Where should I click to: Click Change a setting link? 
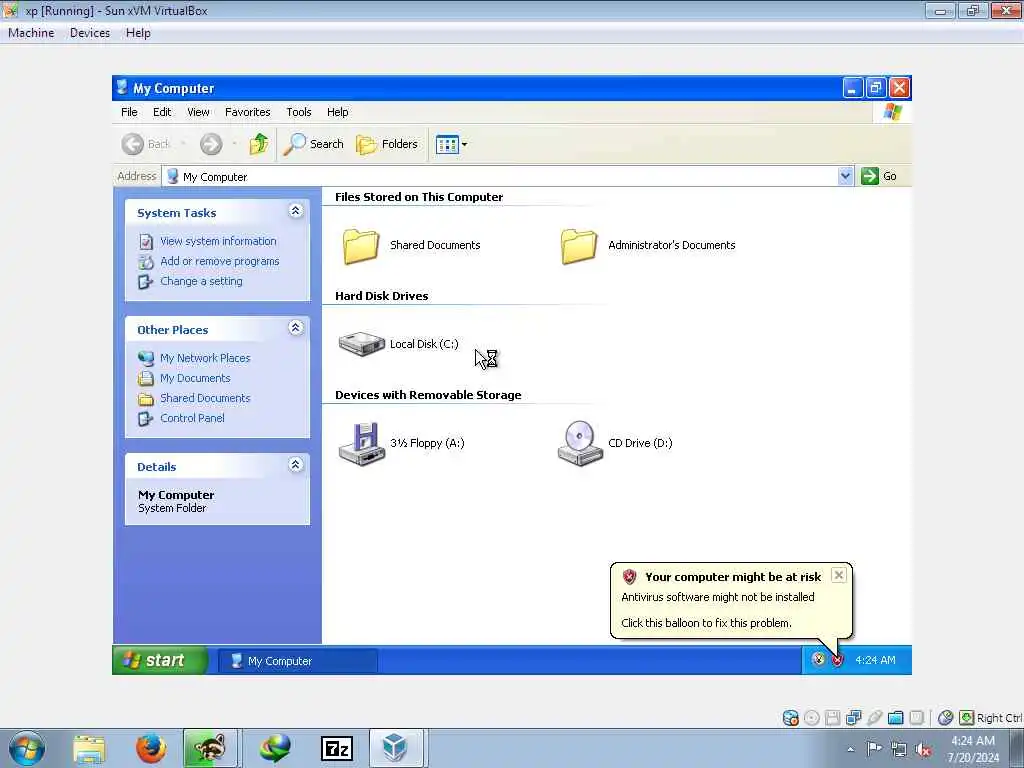tap(201, 281)
